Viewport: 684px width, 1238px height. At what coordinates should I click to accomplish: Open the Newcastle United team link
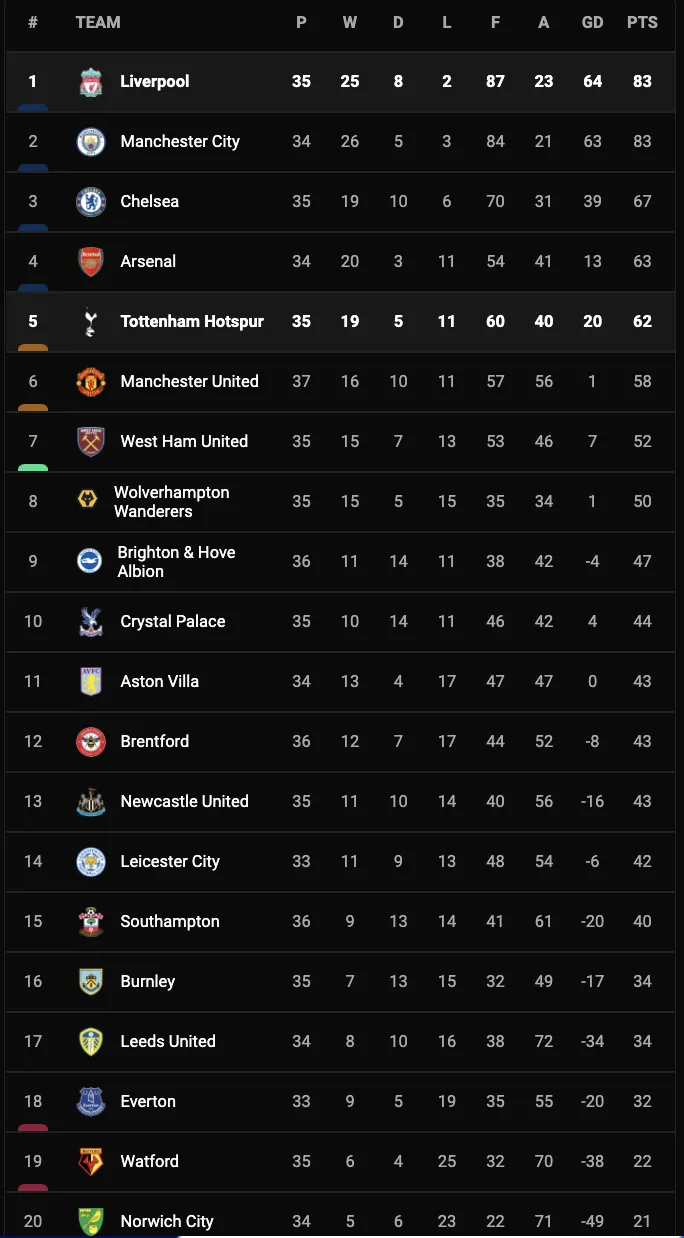pos(184,802)
